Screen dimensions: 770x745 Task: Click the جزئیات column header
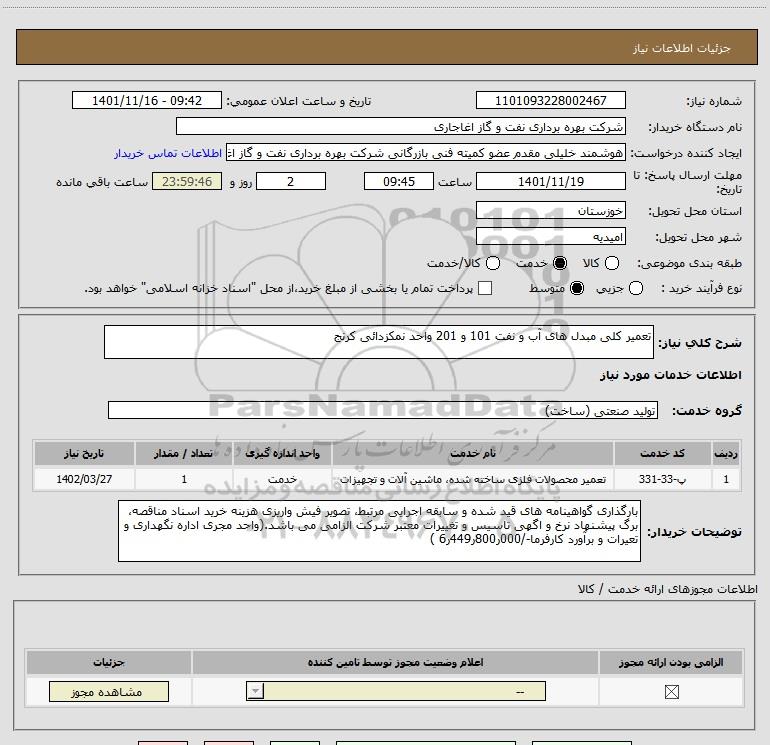coord(109,662)
